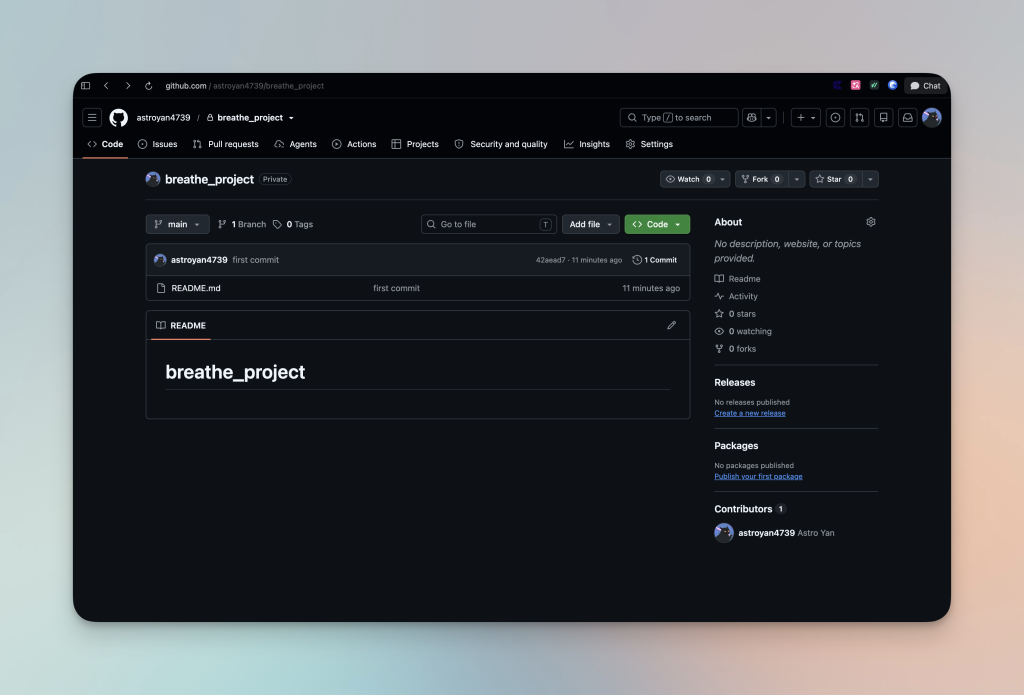The height and width of the screenshot is (695, 1024).
Task: Open the repositories icon in header
Action: (x=884, y=118)
